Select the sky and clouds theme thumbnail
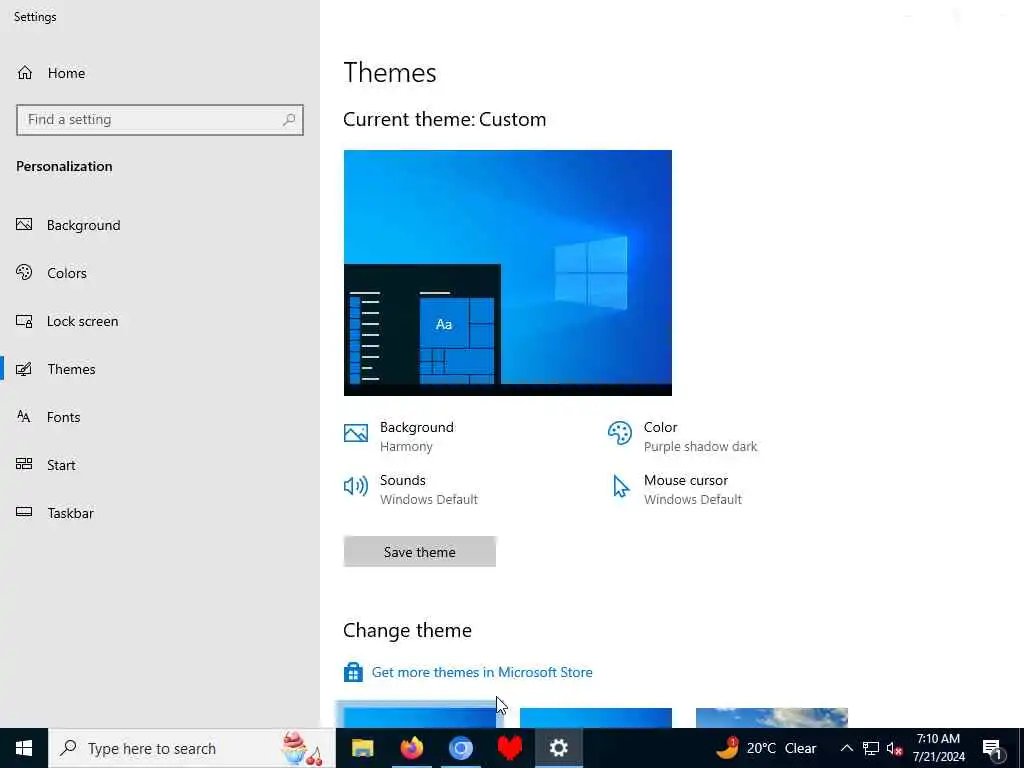1024x768 pixels. pyautogui.click(x=772, y=718)
